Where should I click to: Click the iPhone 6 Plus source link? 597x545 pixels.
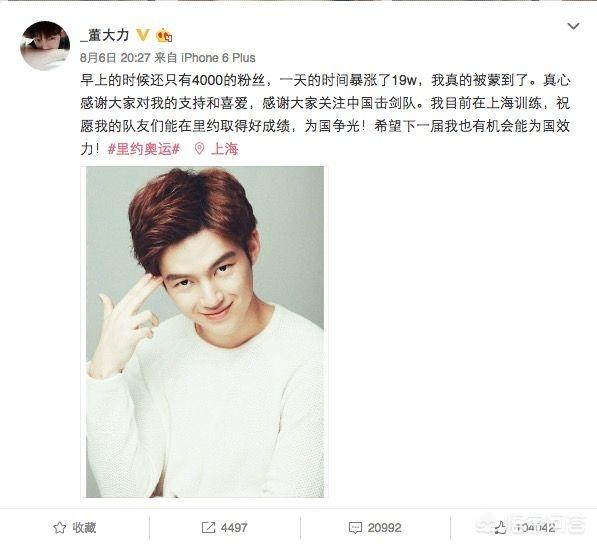[x=218, y=58]
